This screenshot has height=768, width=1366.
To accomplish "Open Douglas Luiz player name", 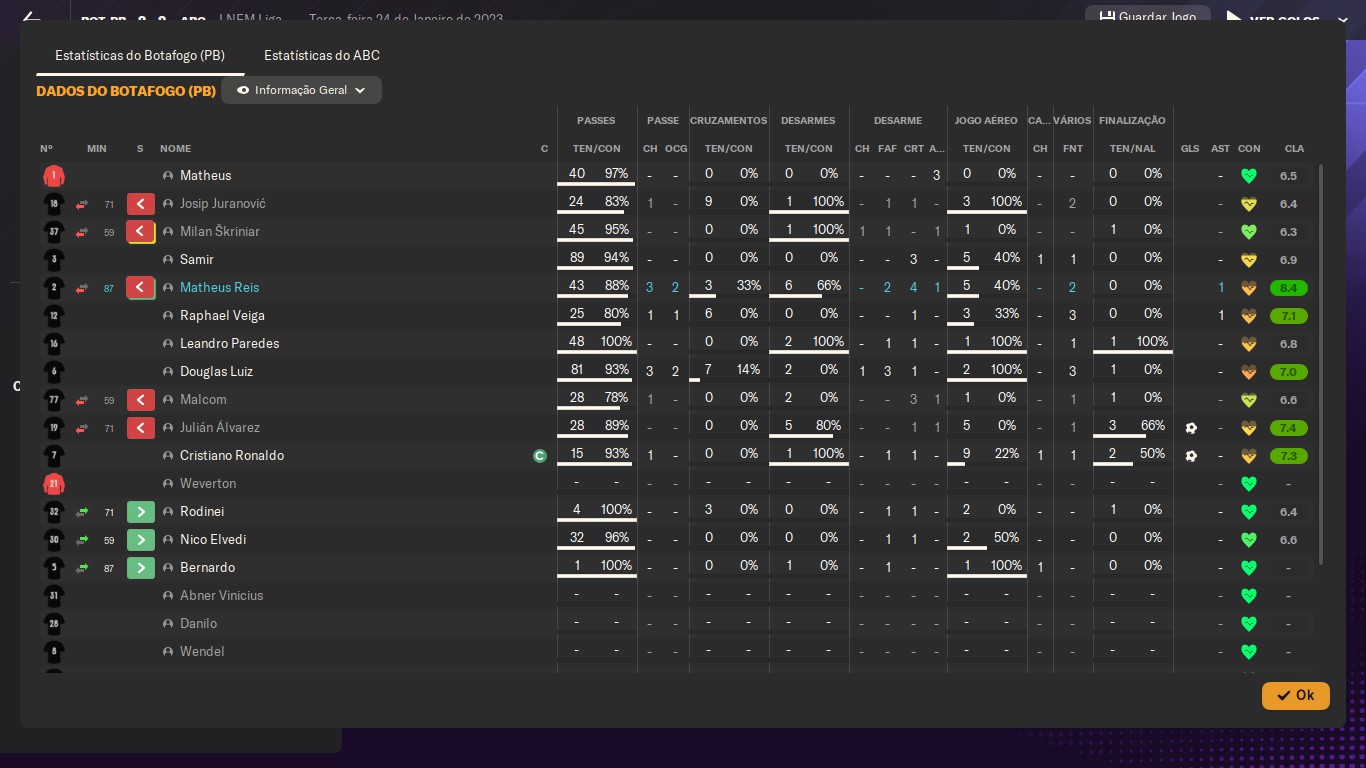I will click(x=216, y=372).
